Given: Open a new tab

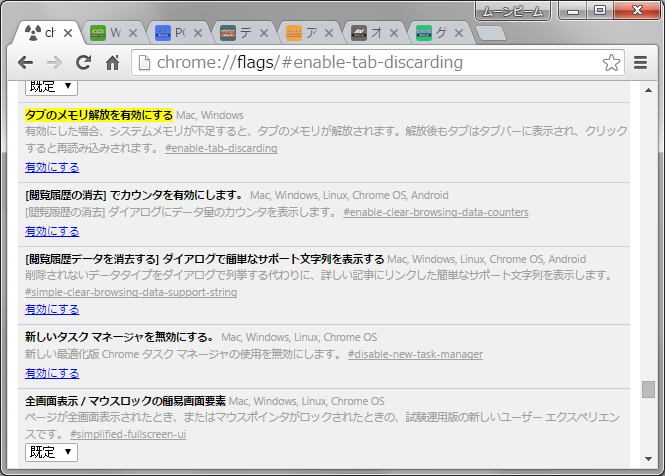Looking at the screenshot, I should pos(491,34).
